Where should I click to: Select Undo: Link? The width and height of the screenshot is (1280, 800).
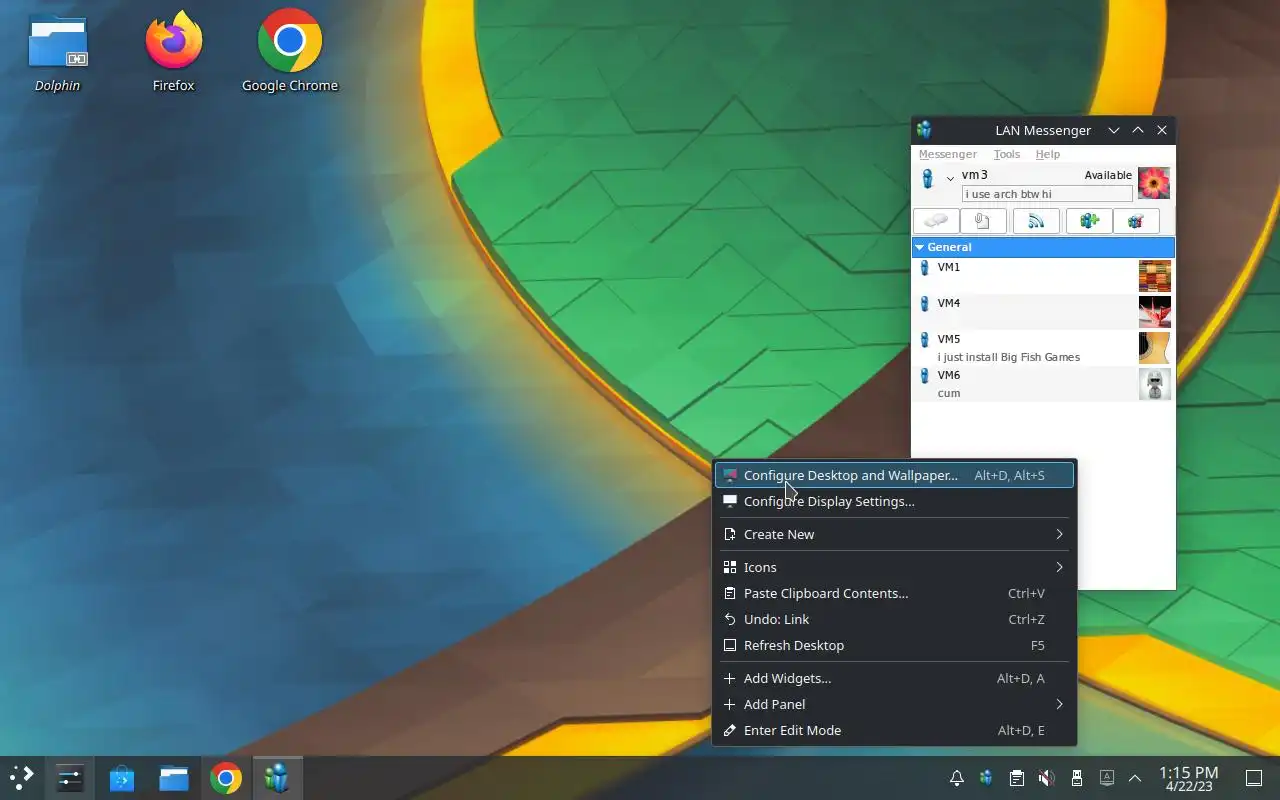(894, 619)
